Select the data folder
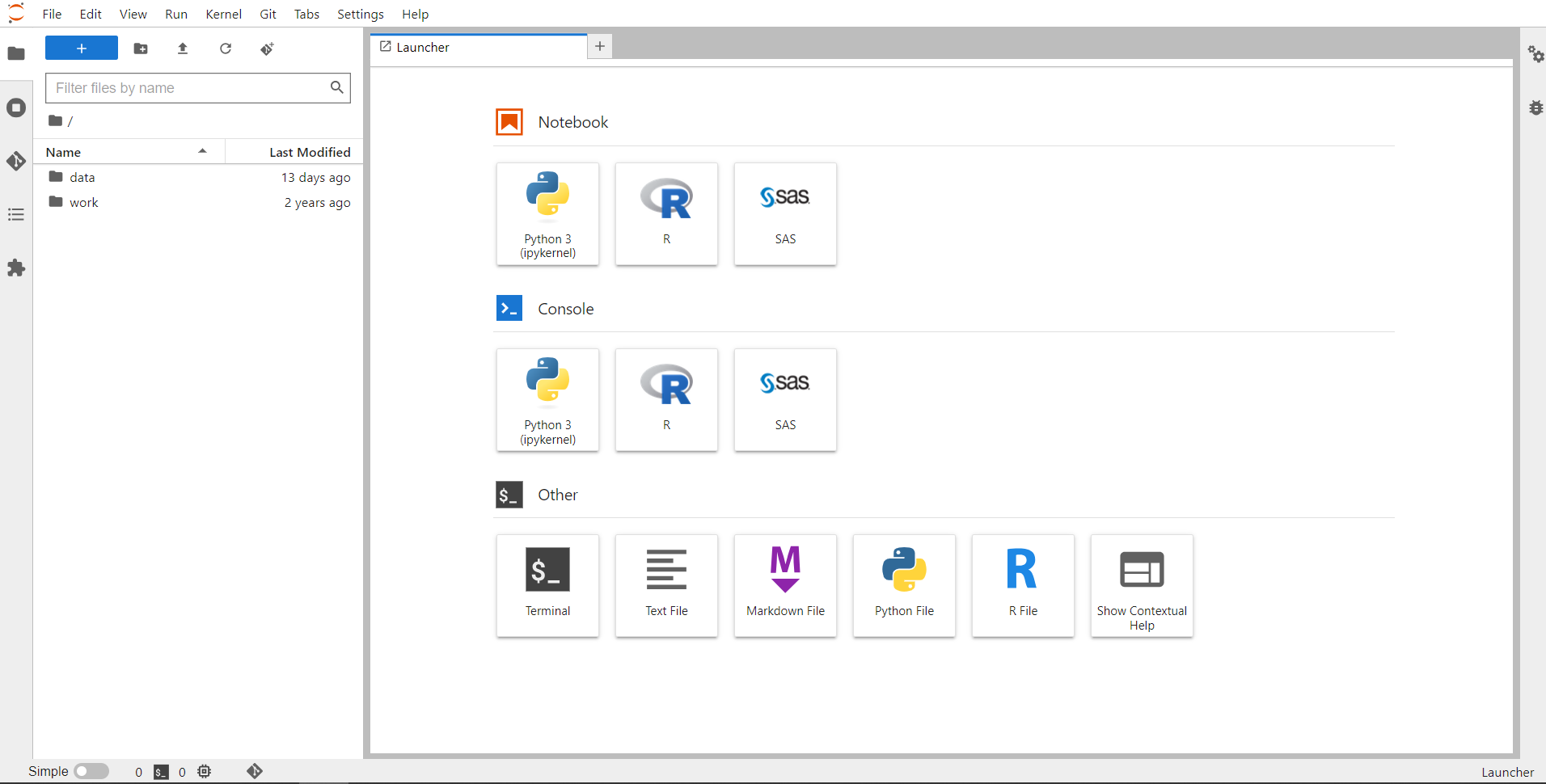 click(198, 177)
